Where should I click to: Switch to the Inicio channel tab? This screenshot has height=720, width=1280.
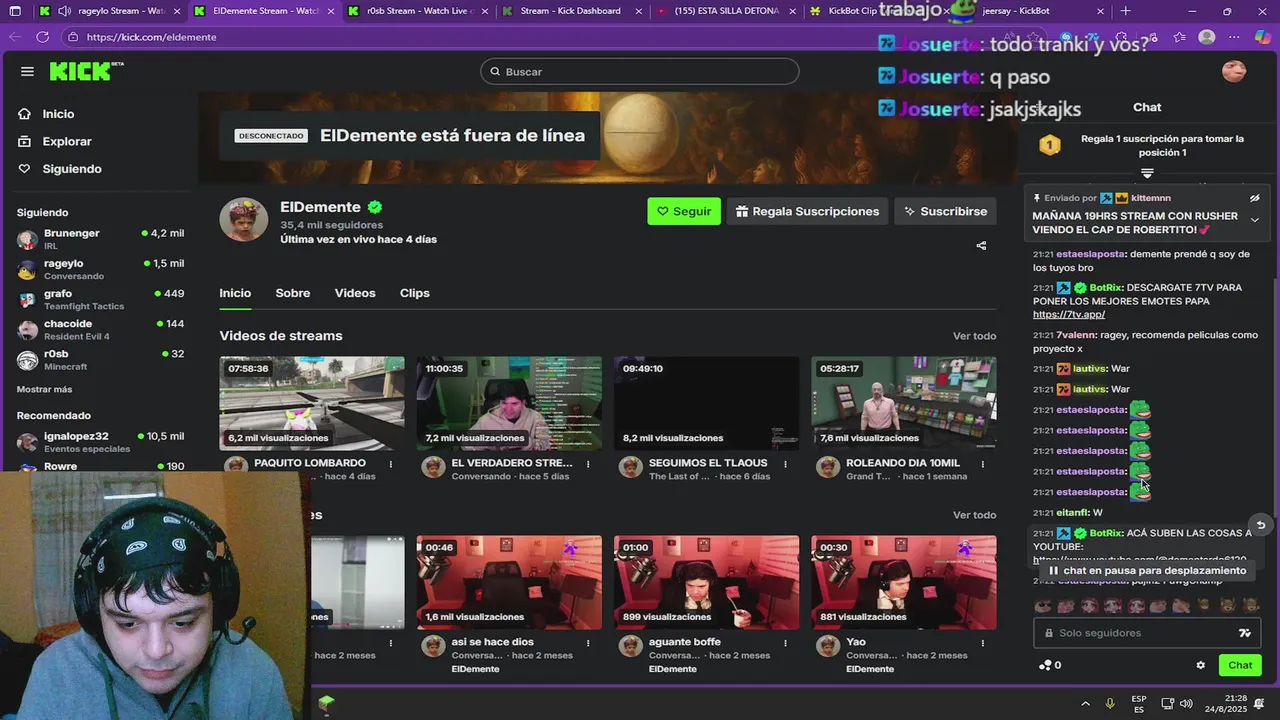[235, 293]
